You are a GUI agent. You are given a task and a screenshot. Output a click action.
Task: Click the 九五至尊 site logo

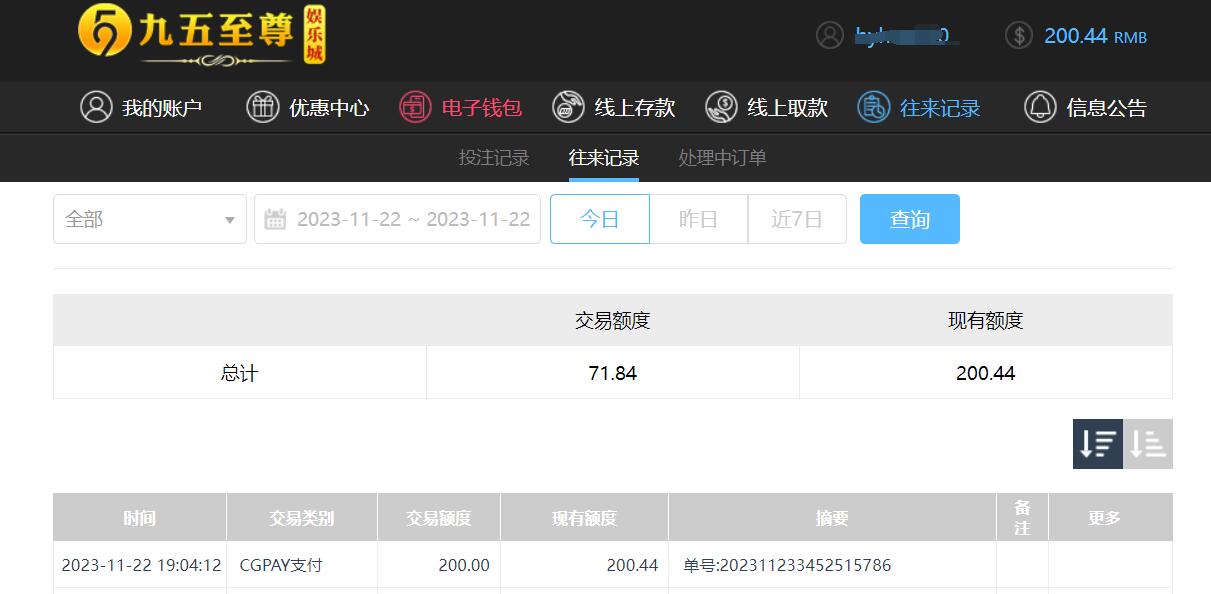[x=203, y=36]
